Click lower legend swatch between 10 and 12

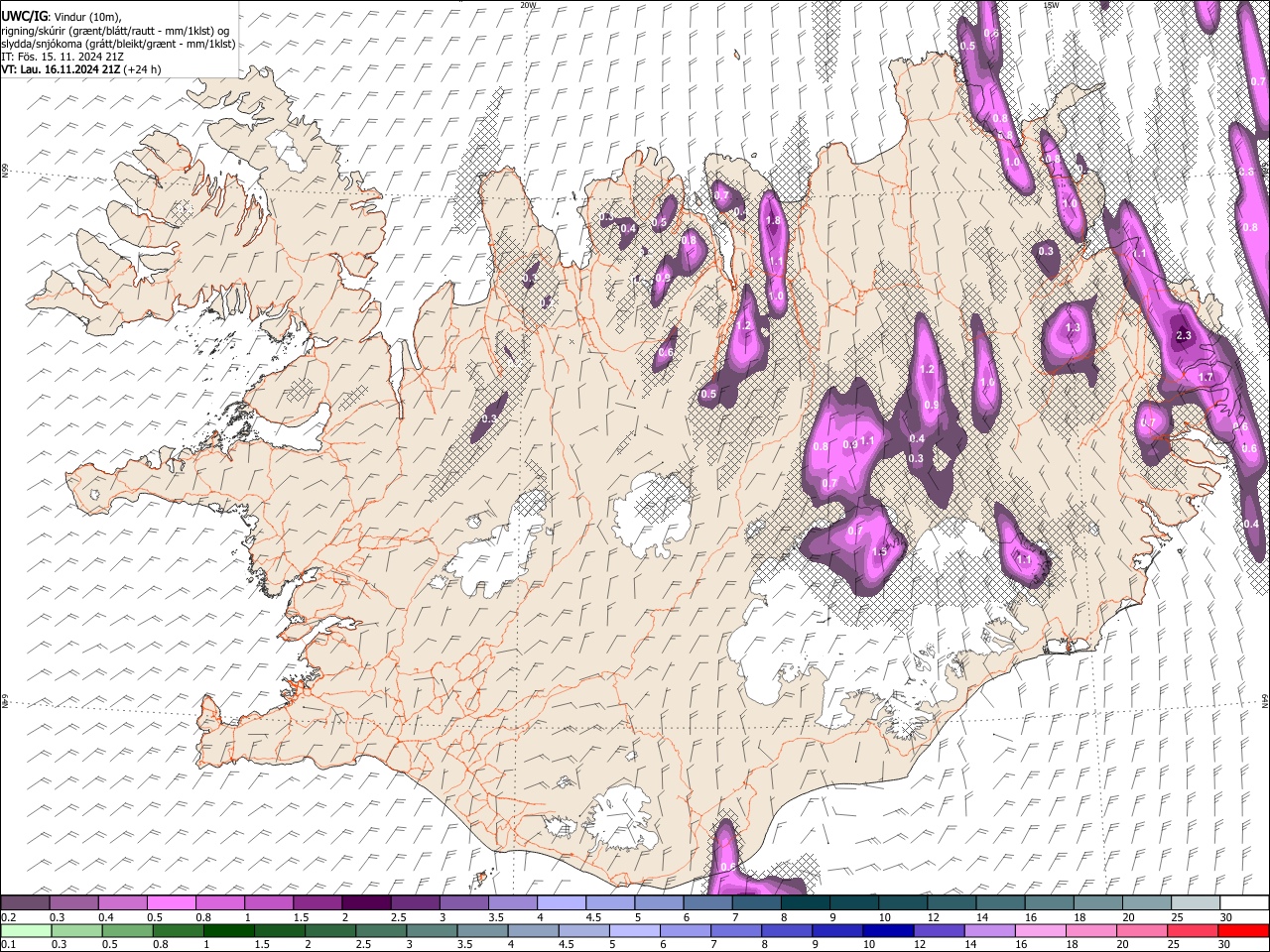[x=888, y=931]
